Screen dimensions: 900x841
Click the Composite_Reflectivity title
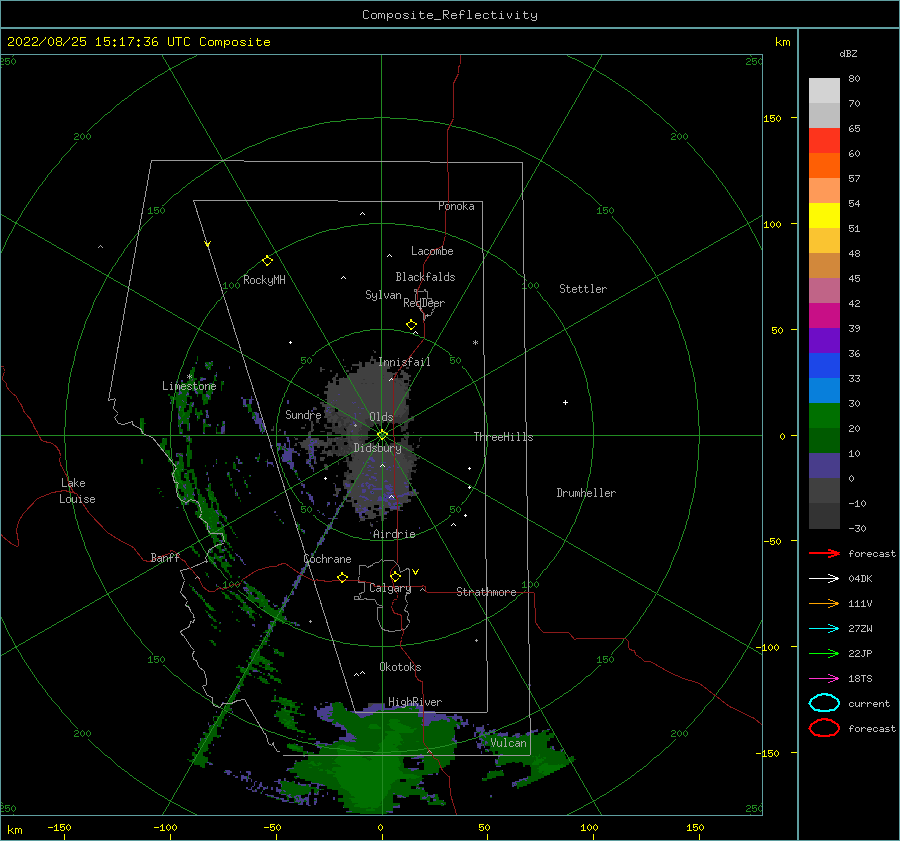[x=450, y=15]
